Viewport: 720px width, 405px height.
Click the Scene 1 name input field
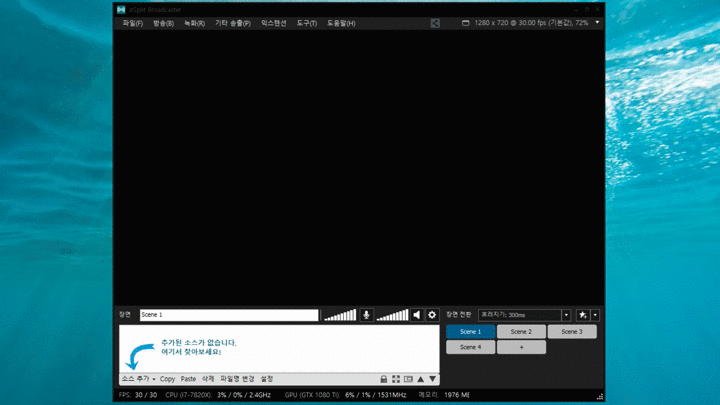[229, 315]
